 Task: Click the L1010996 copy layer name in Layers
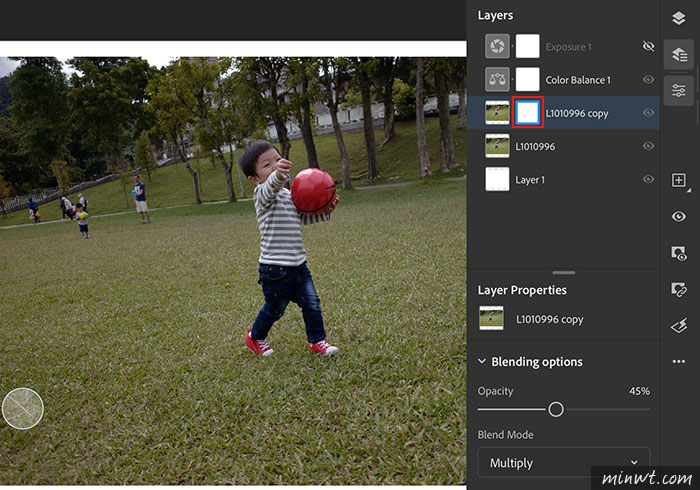(577, 114)
